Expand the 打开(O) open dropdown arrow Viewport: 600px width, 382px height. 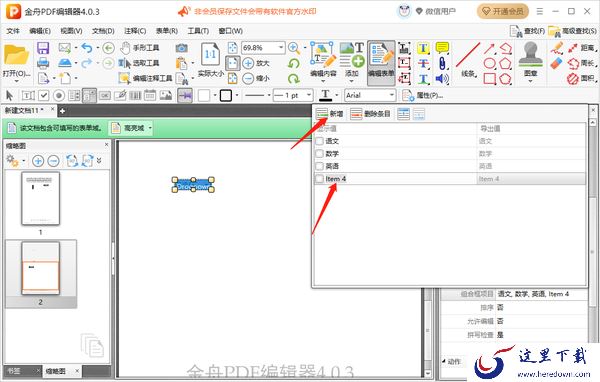click(x=16, y=81)
